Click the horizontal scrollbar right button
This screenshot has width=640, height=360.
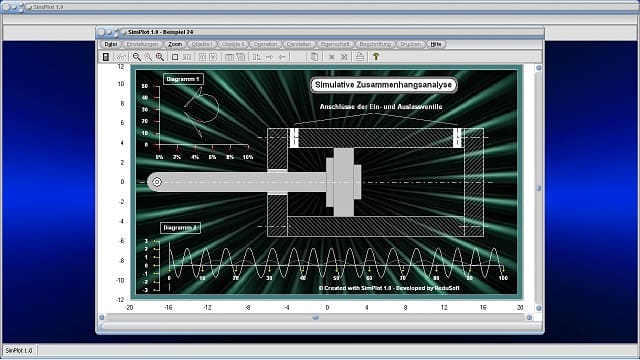coord(529,317)
